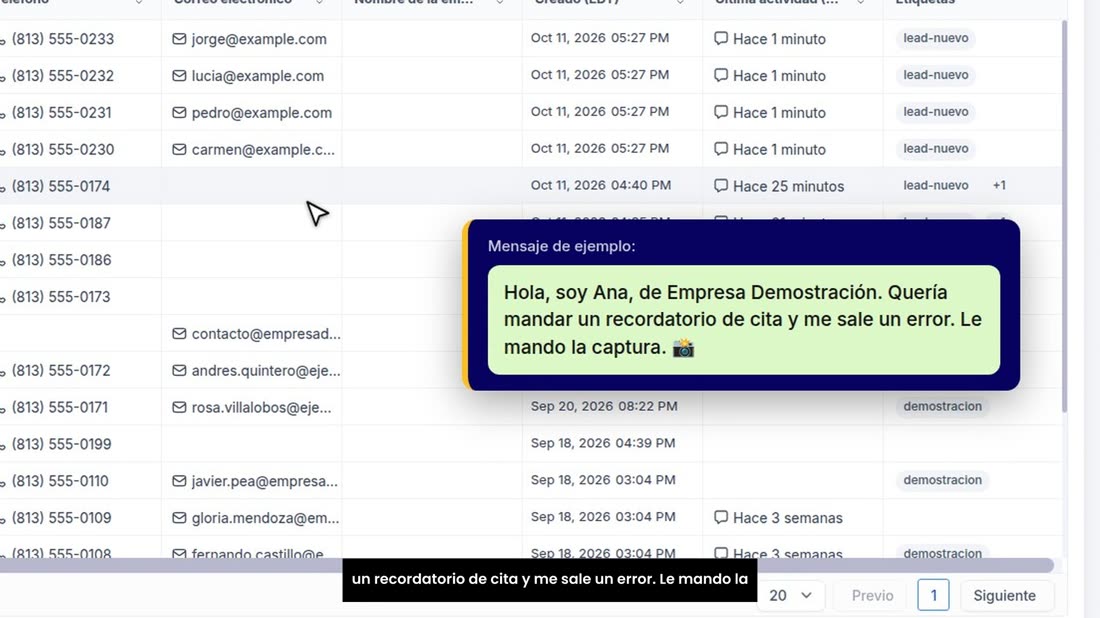Click the envelope icon beside andres.quintero@eje...
Viewport: 1100px width, 618px height.
coord(179,370)
